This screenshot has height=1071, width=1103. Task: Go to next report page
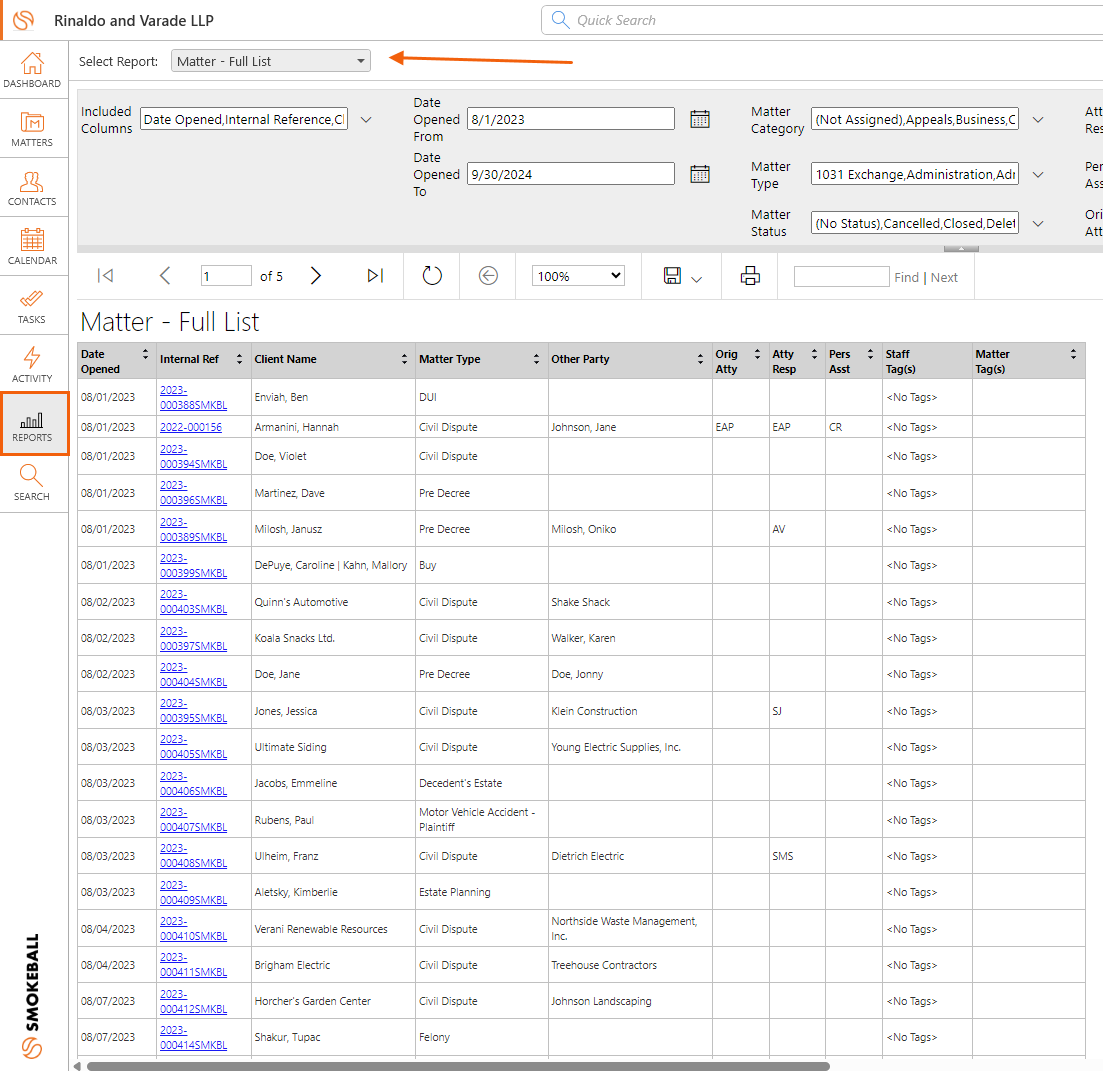(315, 276)
